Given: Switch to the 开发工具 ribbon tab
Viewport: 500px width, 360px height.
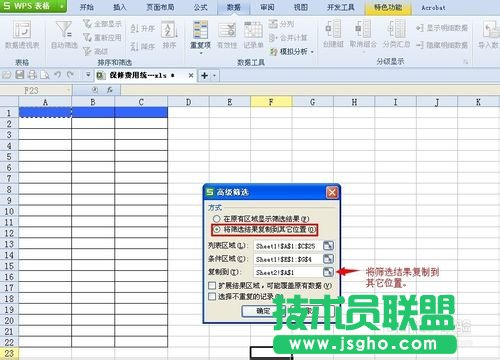Looking at the screenshot, I should click(x=340, y=7).
